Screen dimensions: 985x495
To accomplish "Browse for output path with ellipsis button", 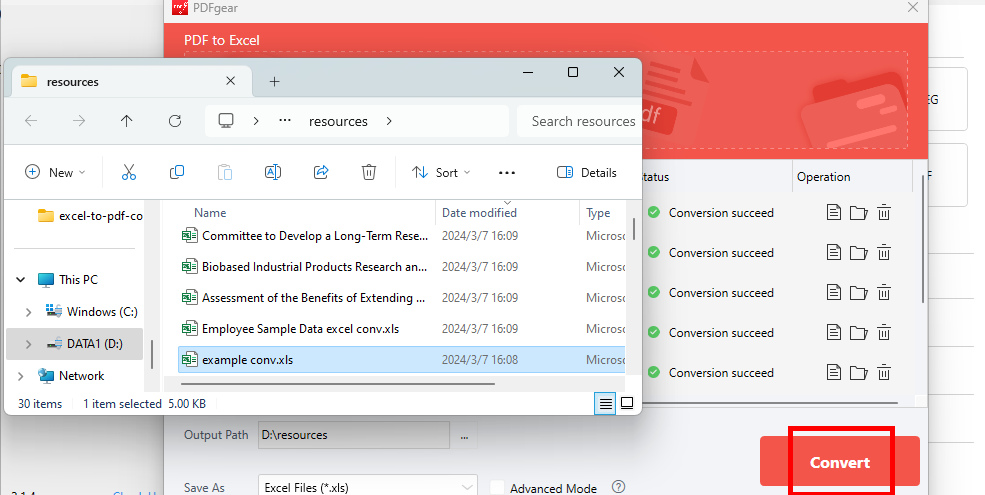I will click(464, 435).
